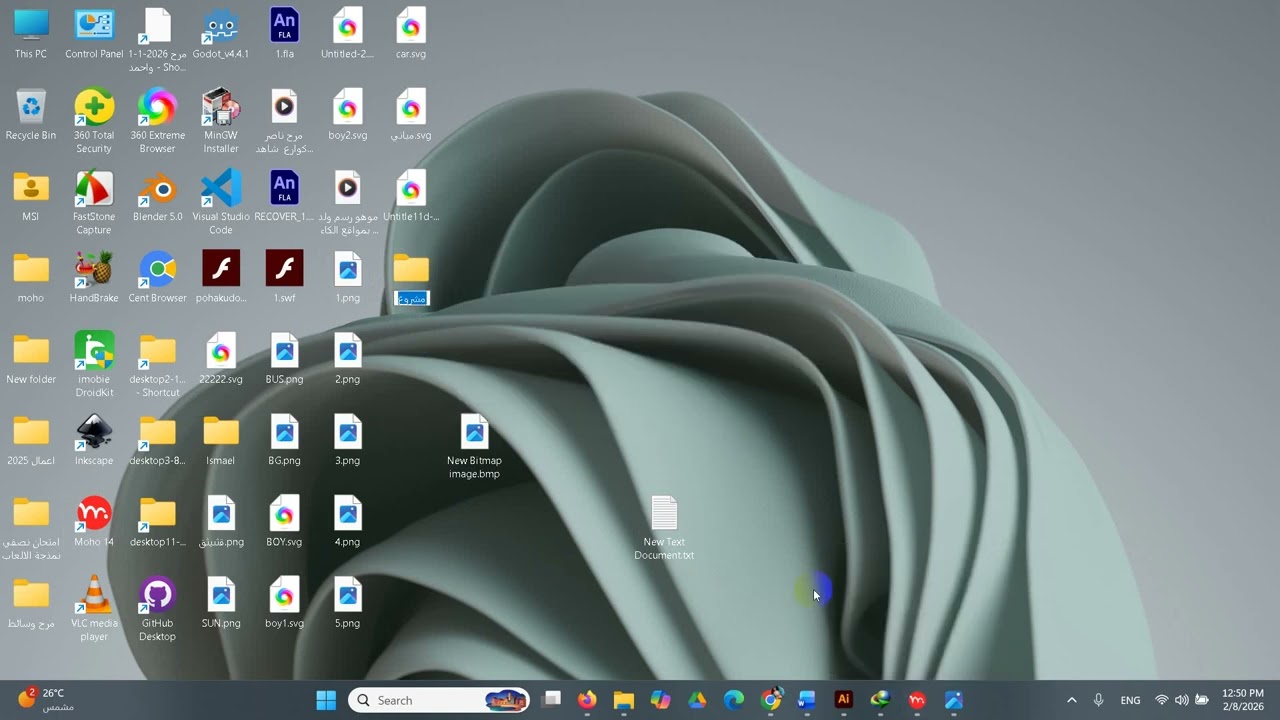Open the Windows Start menu
Viewport: 1280px width, 720px height.
(326, 700)
